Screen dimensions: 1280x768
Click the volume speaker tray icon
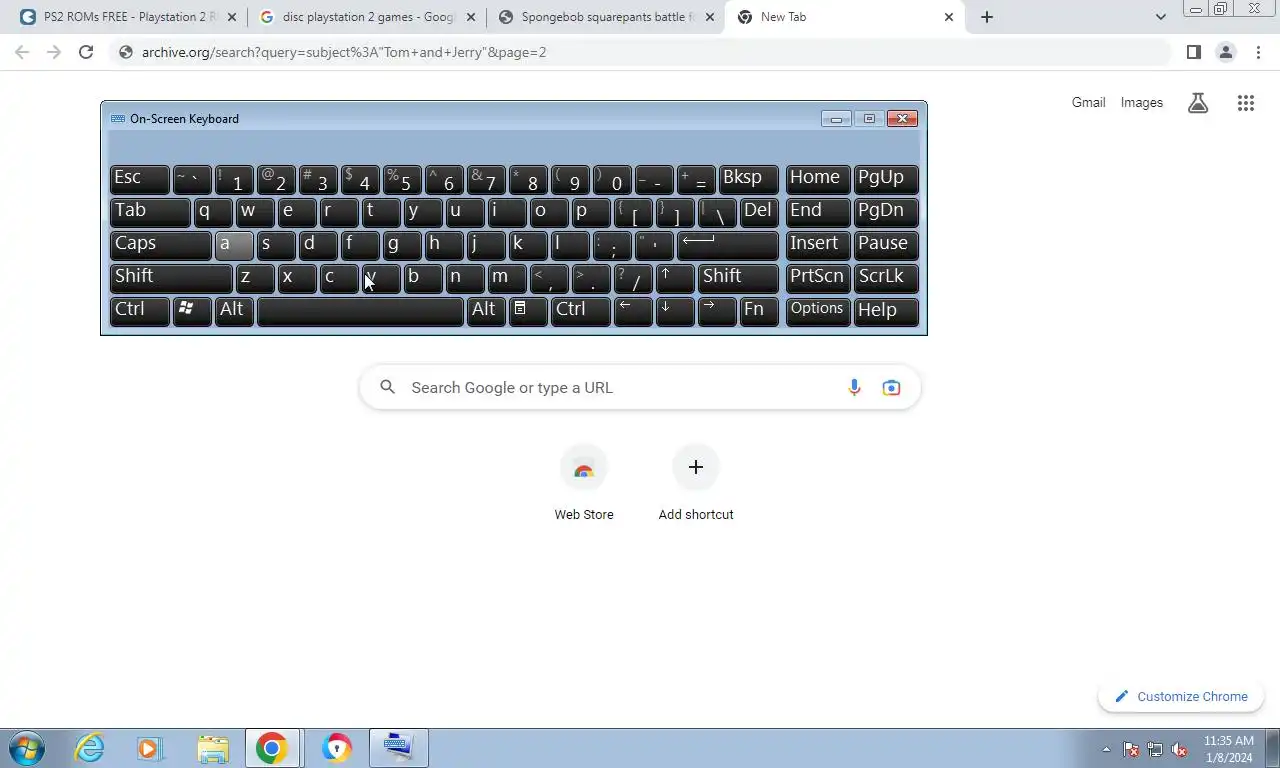[1179, 749]
